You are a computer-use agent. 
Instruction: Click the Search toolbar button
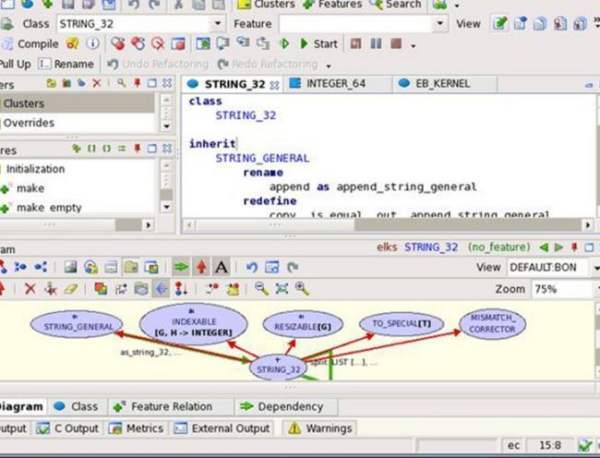396,5
